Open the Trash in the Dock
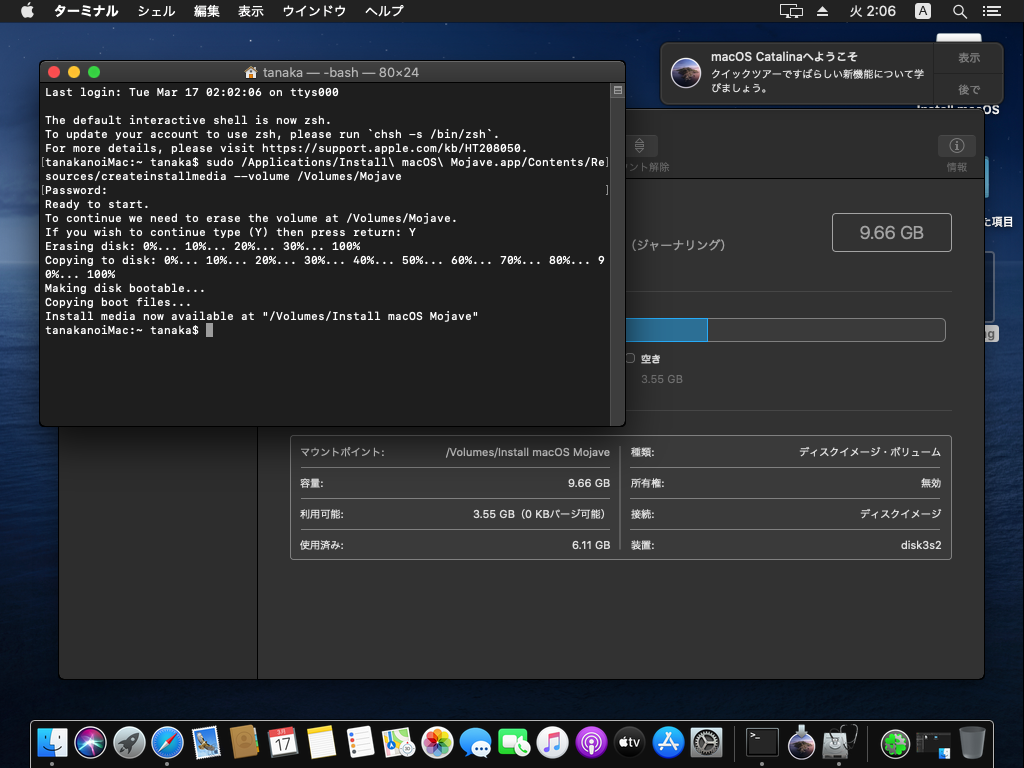Image resolution: width=1024 pixels, height=768 pixels. pyautogui.click(x=972, y=743)
